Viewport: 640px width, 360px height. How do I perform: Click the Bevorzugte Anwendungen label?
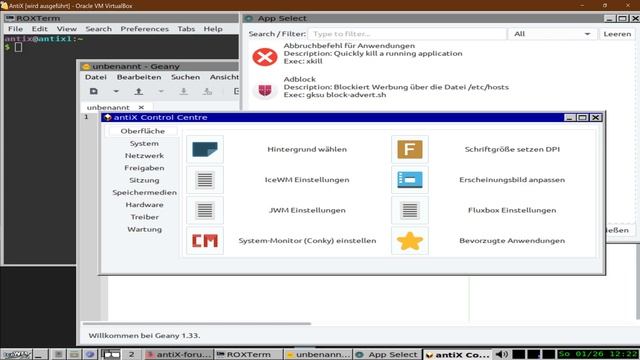pyautogui.click(x=512, y=241)
